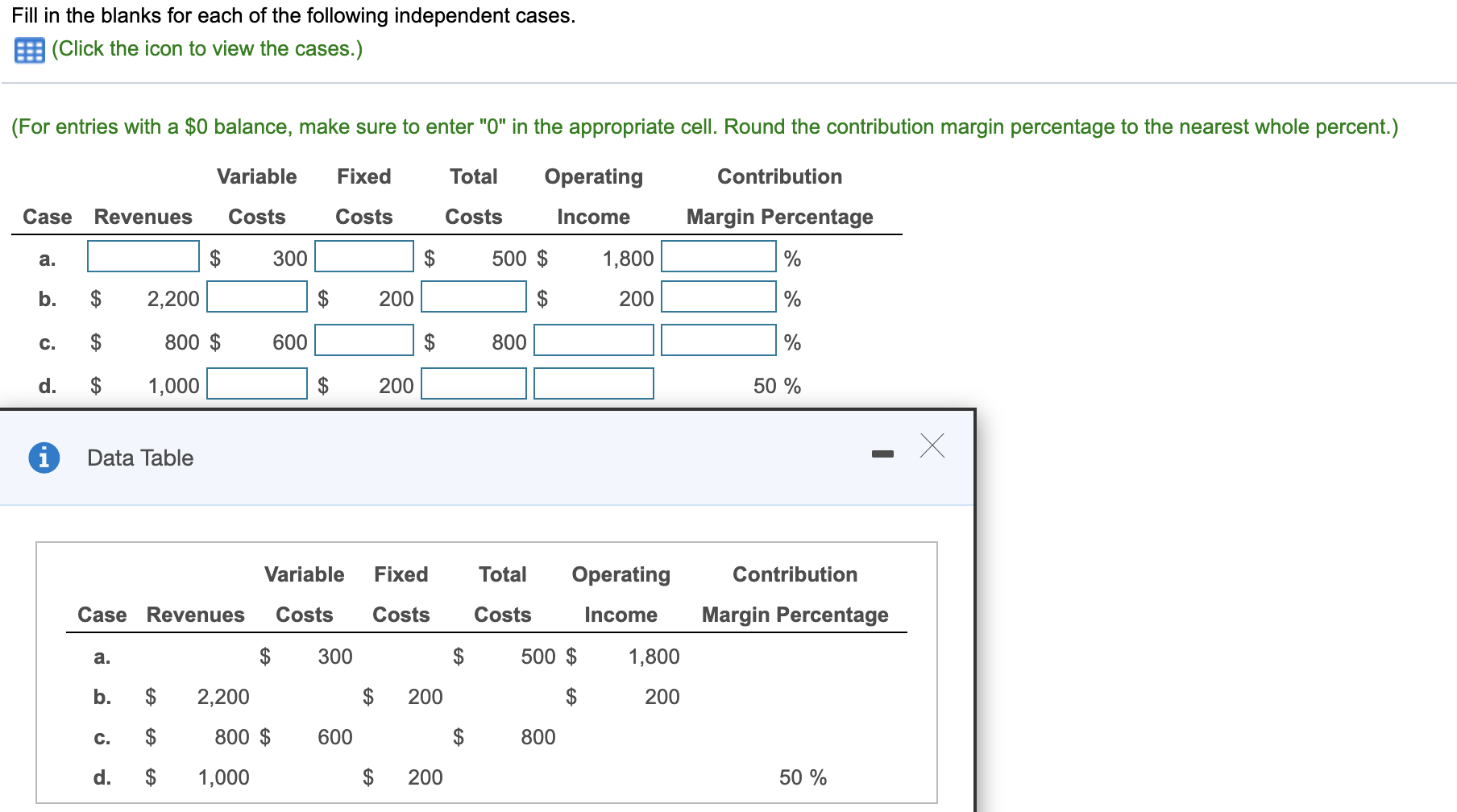Click the 600 variable costs value in answer row c
This screenshot has width=1457, height=812.
tap(290, 342)
